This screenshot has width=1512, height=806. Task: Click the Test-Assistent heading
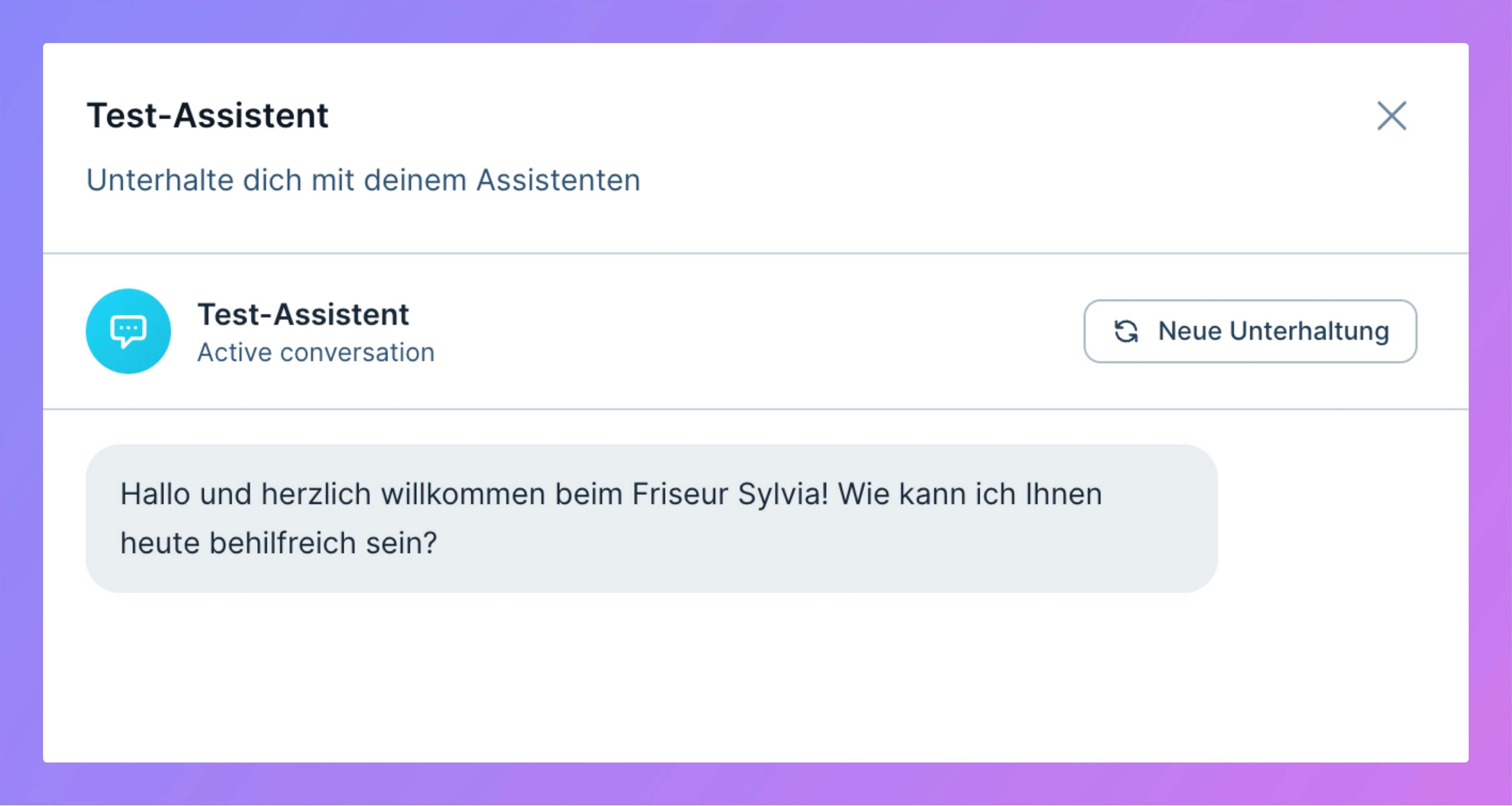click(x=208, y=116)
